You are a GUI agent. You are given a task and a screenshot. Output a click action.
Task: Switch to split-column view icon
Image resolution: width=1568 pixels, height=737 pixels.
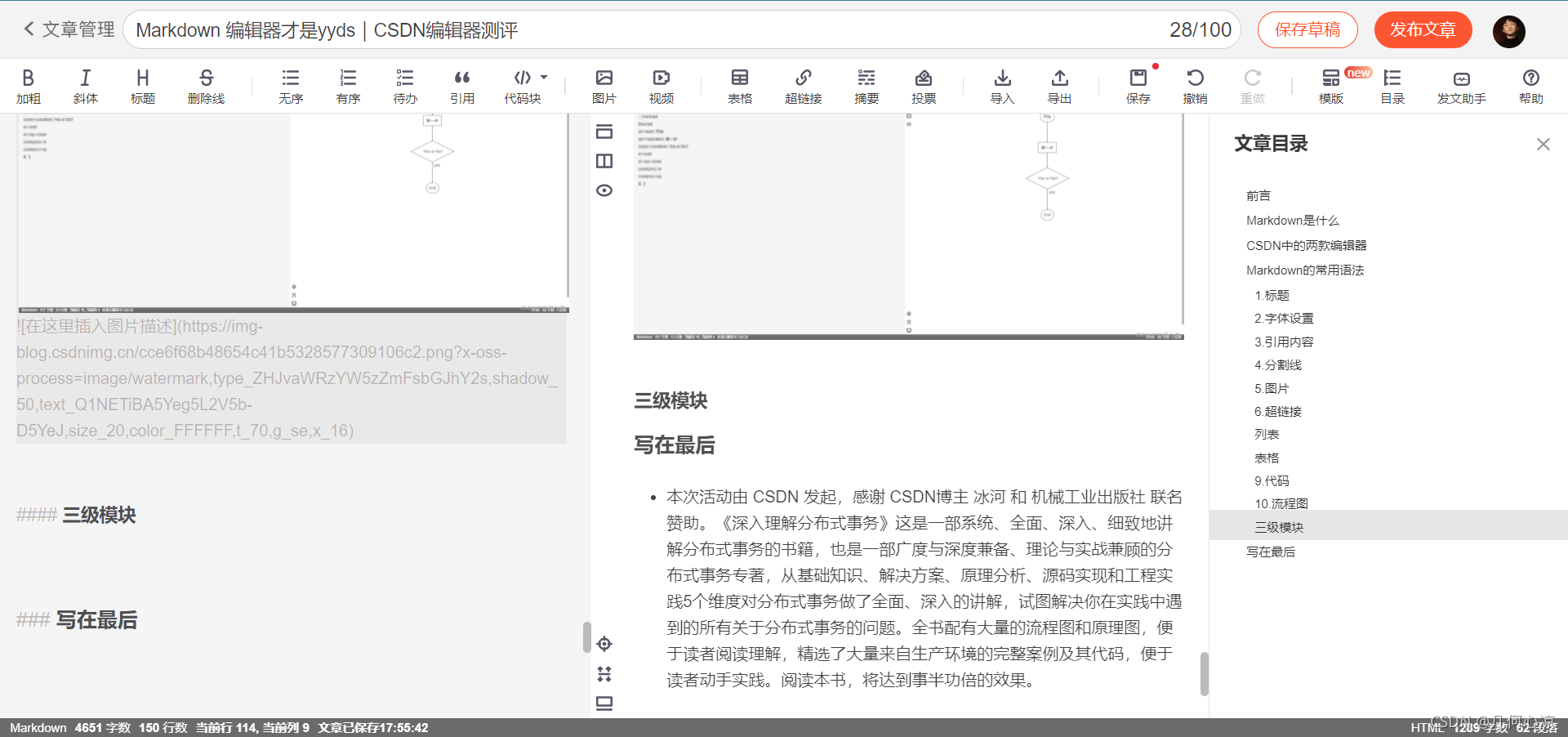(x=604, y=161)
